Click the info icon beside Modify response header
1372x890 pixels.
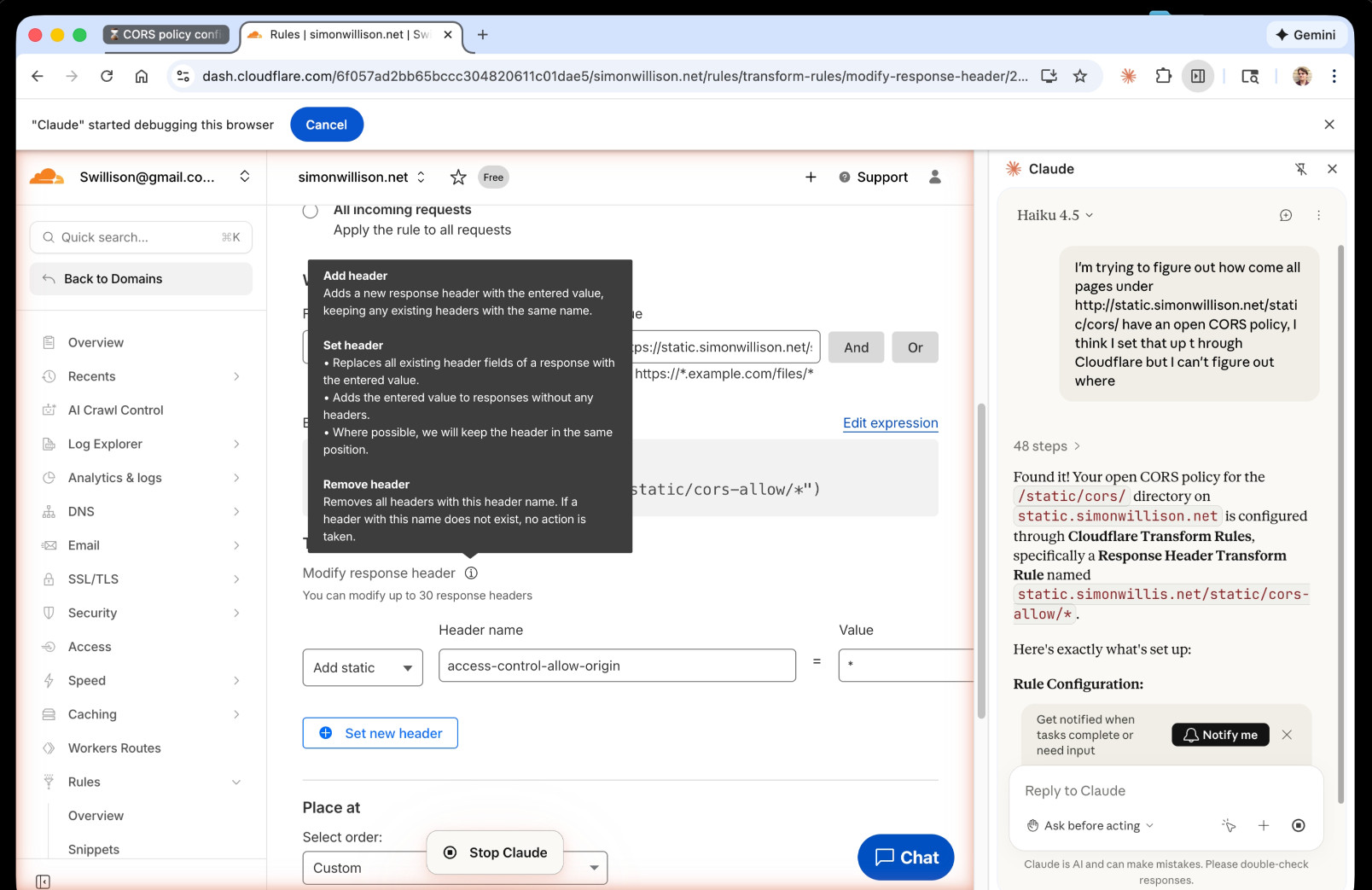pyautogui.click(x=471, y=573)
